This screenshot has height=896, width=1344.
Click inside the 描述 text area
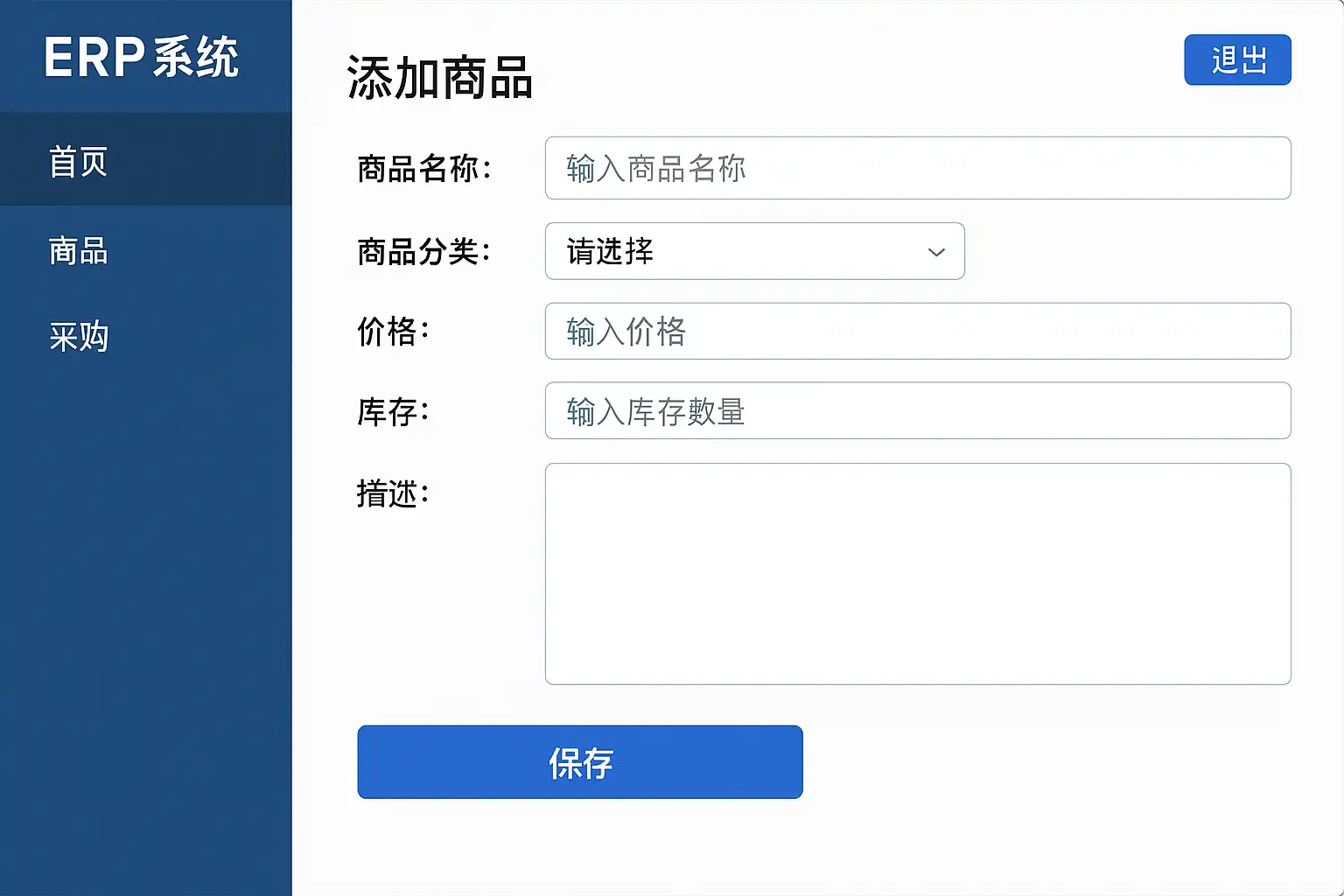(x=917, y=573)
